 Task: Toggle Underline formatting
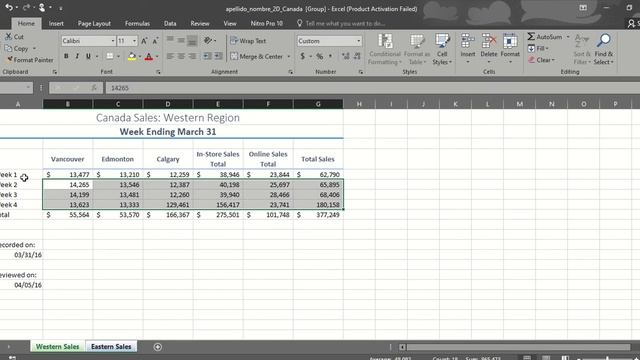pos(88,56)
